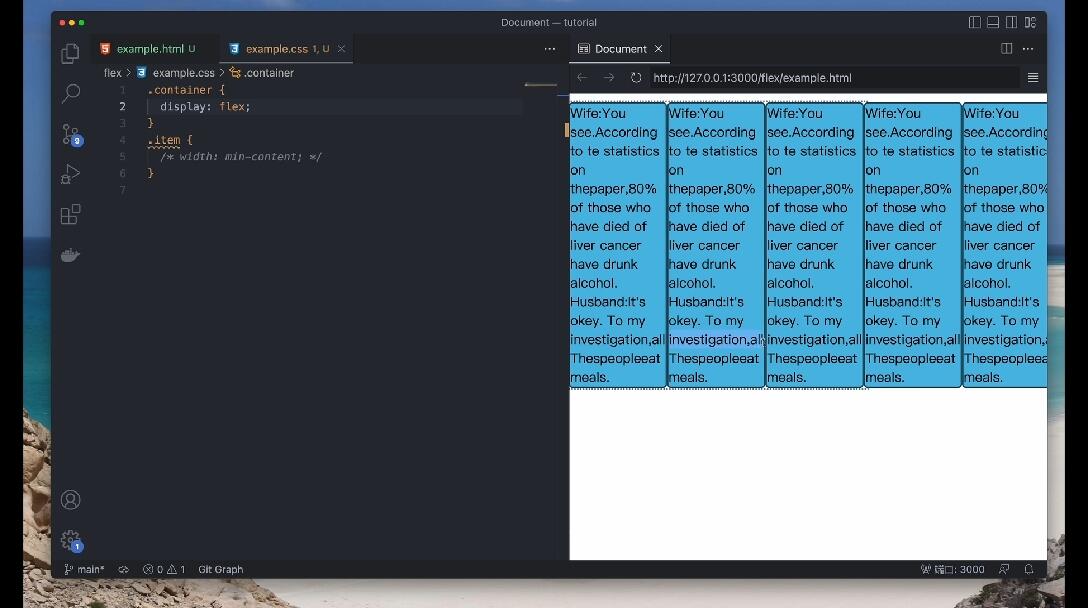Screen dimensions: 1088x608
Task: Select the third blue flex item in the preview
Action: (814, 245)
